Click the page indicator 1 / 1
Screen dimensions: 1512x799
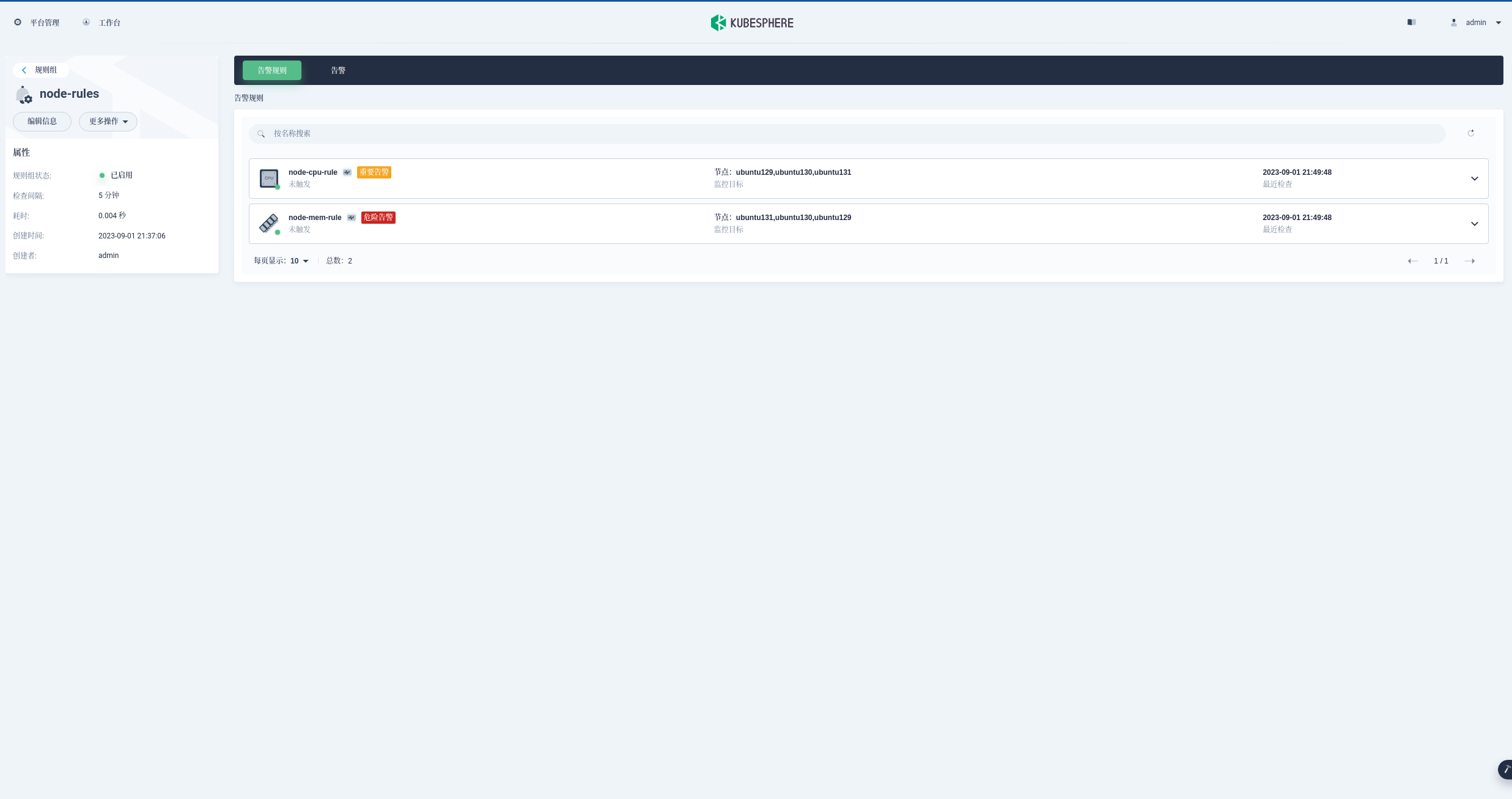[1441, 261]
